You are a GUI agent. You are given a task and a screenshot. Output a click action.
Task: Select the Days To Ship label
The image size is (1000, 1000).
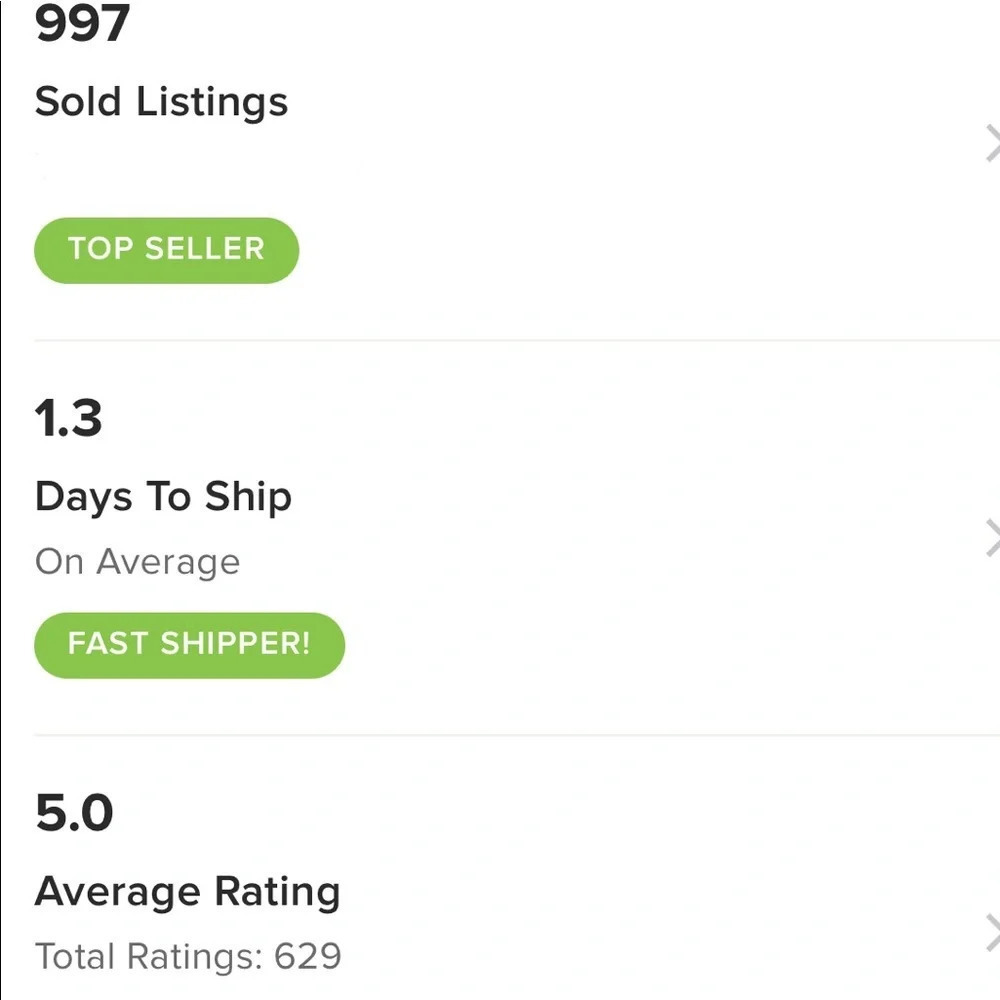pyautogui.click(x=163, y=495)
